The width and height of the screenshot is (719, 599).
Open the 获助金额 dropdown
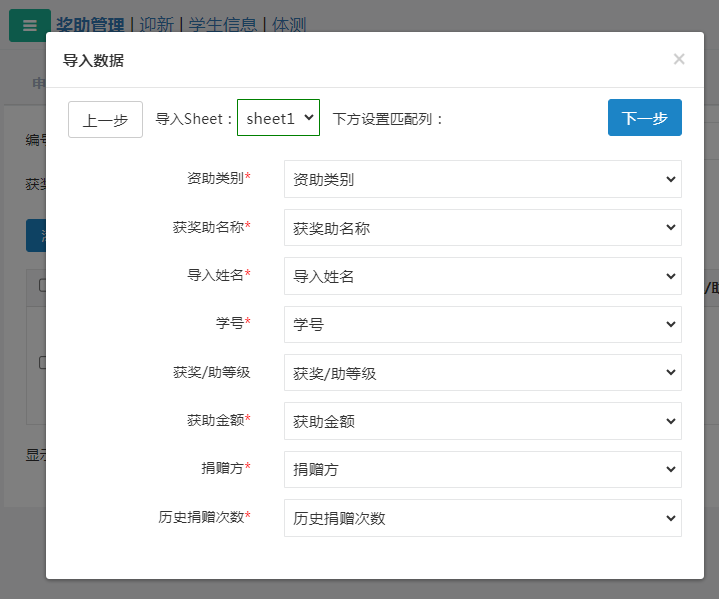coord(482,421)
